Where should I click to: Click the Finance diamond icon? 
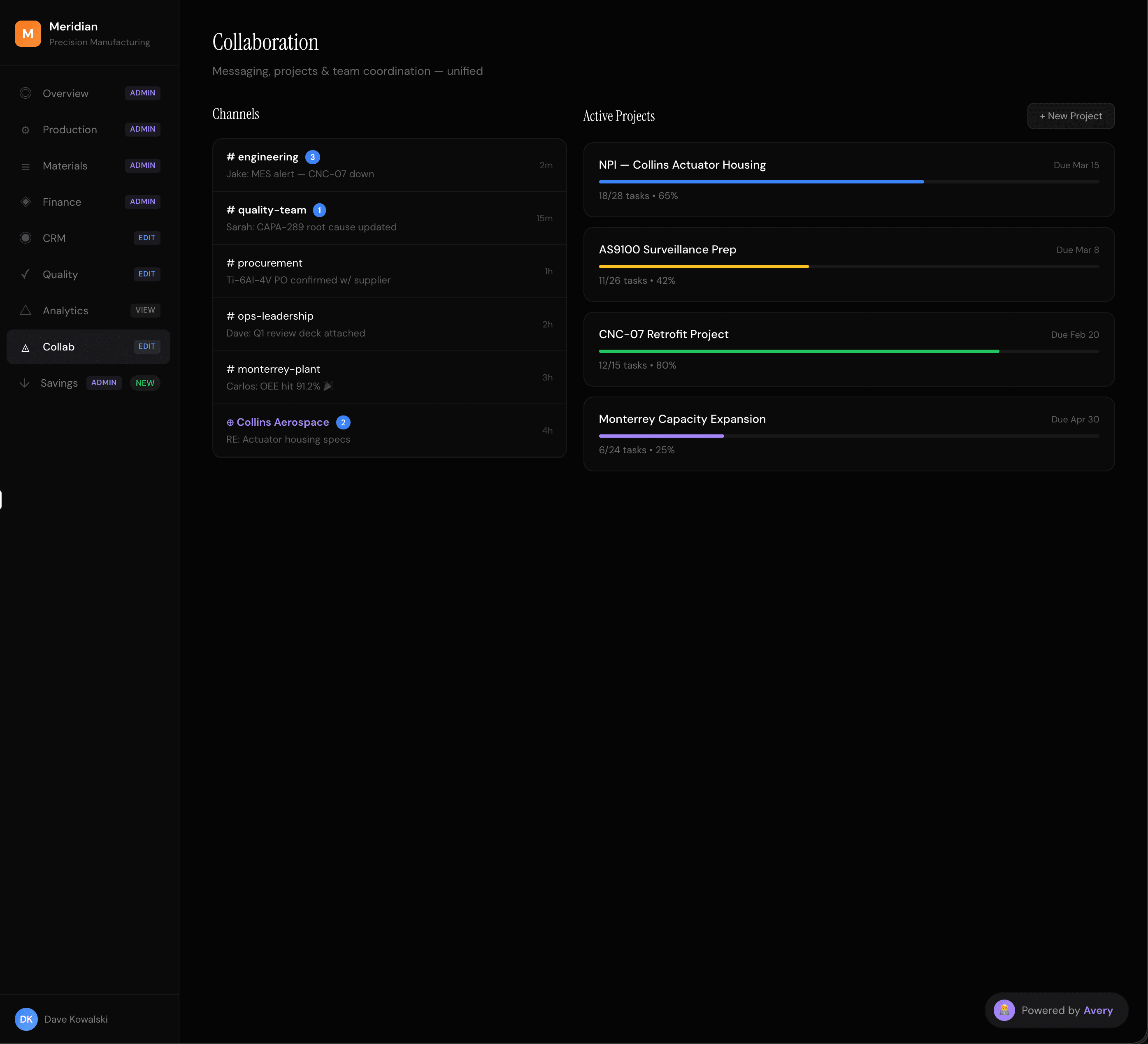coord(26,202)
